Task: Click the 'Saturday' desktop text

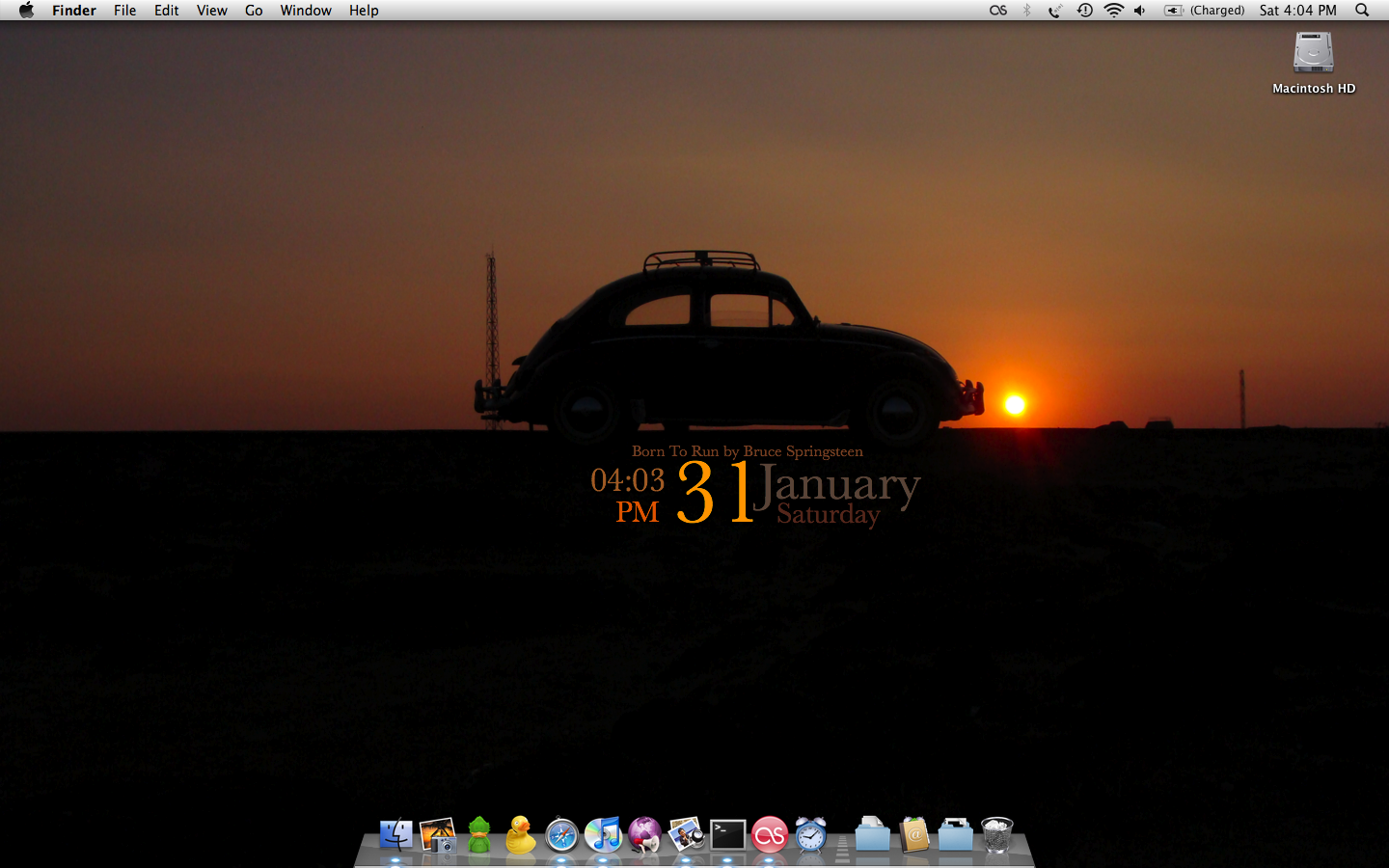Action: click(x=829, y=515)
